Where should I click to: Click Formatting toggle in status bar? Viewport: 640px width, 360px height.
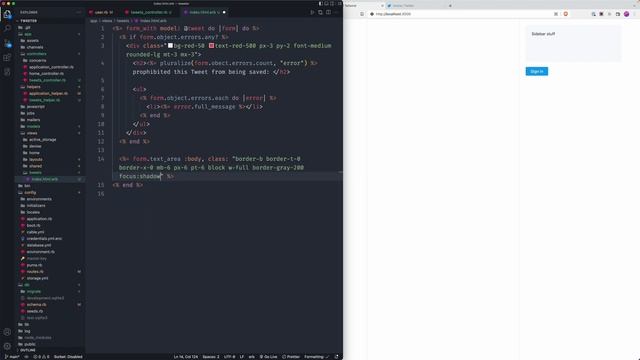pos(316,357)
